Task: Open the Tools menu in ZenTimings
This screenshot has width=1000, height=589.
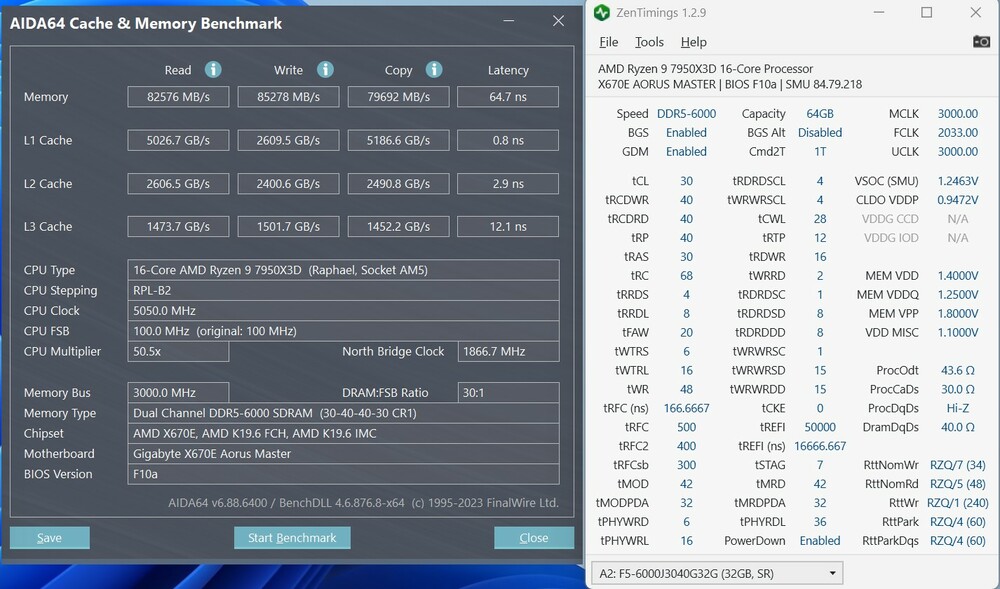Action: (x=649, y=42)
